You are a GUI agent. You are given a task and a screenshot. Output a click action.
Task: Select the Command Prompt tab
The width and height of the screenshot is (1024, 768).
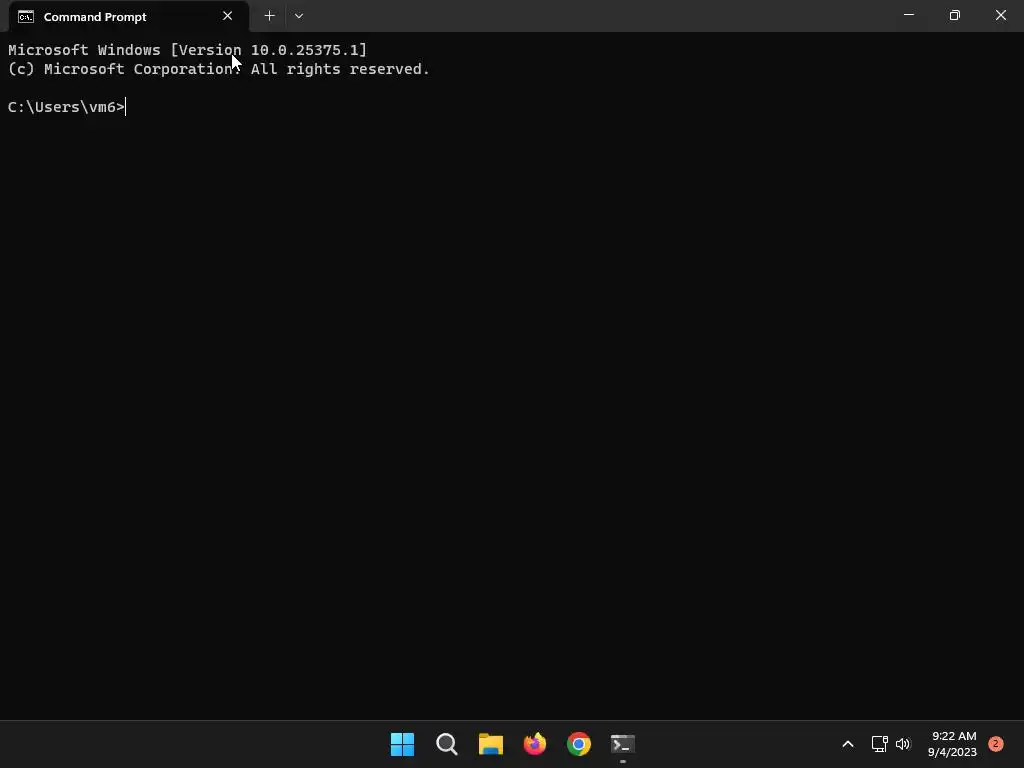click(x=129, y=16)
